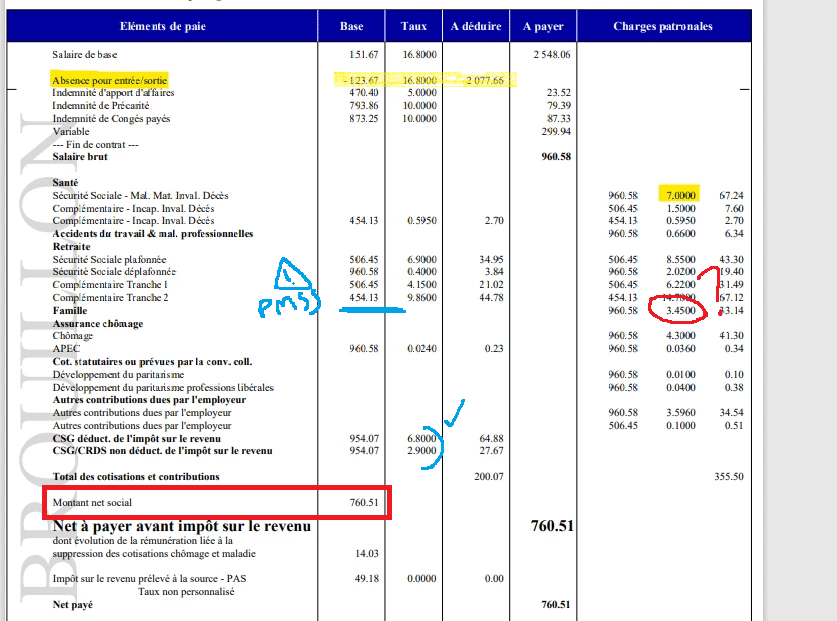Viewport: 837px width, 621px height.
Task: Click the 'Salaire brut' amount 960.58
Action: point(556,156)
